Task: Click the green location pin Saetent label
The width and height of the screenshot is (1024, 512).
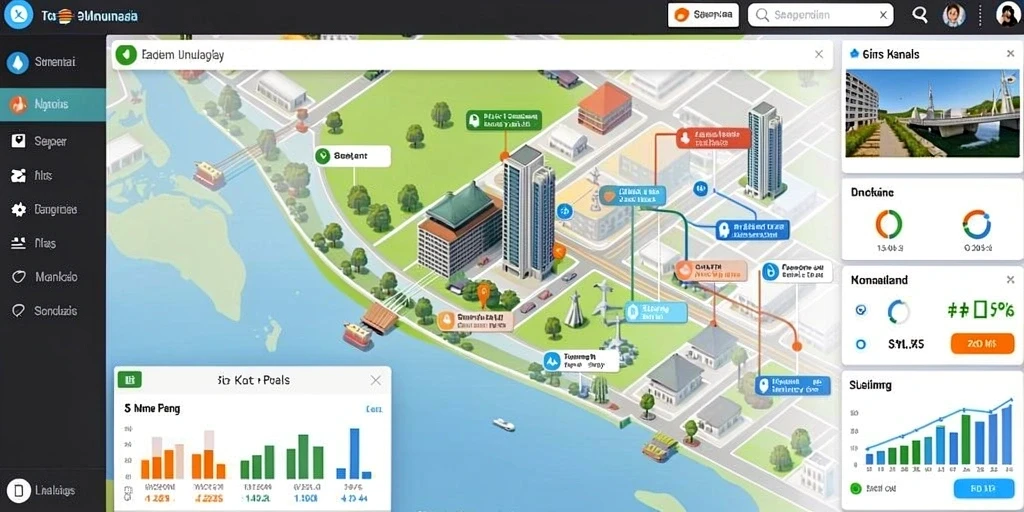Action: click(352, 156)
